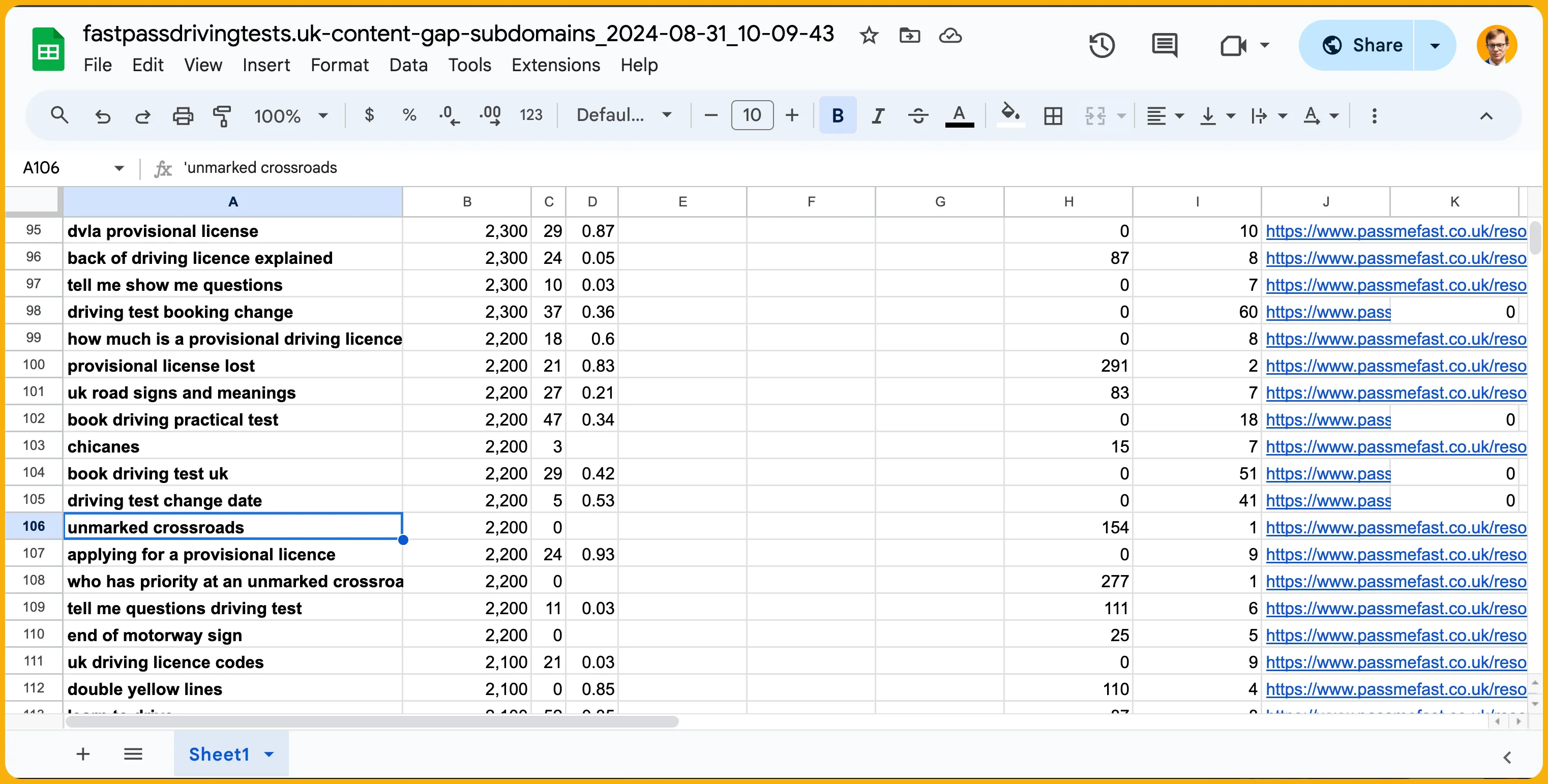The width and height of the screenshot is (1548, 784).
Task: Open the name box dropdown
Action: (x=119, y=168)
